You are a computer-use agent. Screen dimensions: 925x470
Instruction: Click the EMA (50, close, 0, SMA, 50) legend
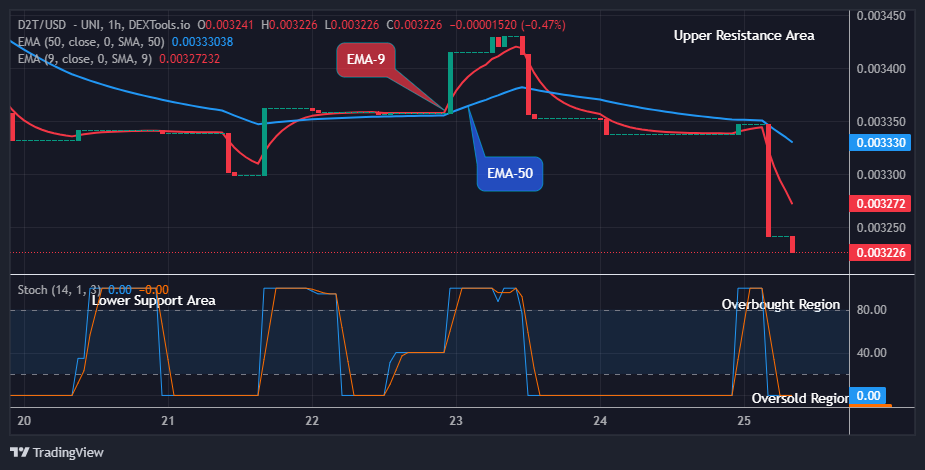pyautogui.click(x=91, y=42)
